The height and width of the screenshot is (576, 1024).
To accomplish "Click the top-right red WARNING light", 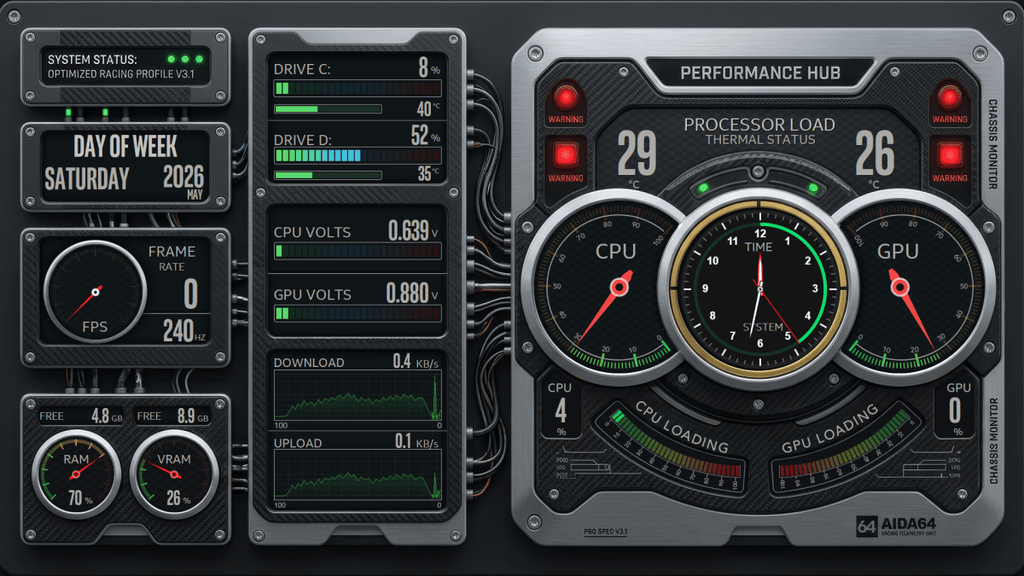I will click(x=949, y=98).
